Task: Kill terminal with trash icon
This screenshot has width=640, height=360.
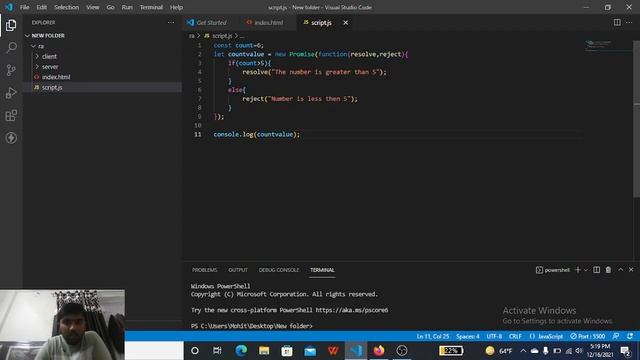Action: (608, 270)
